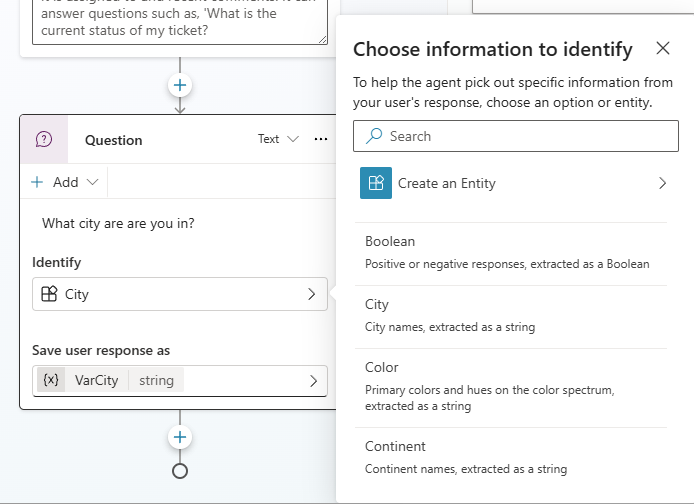Click 'Positive or negative responses' Boolean description

[507, 264]
